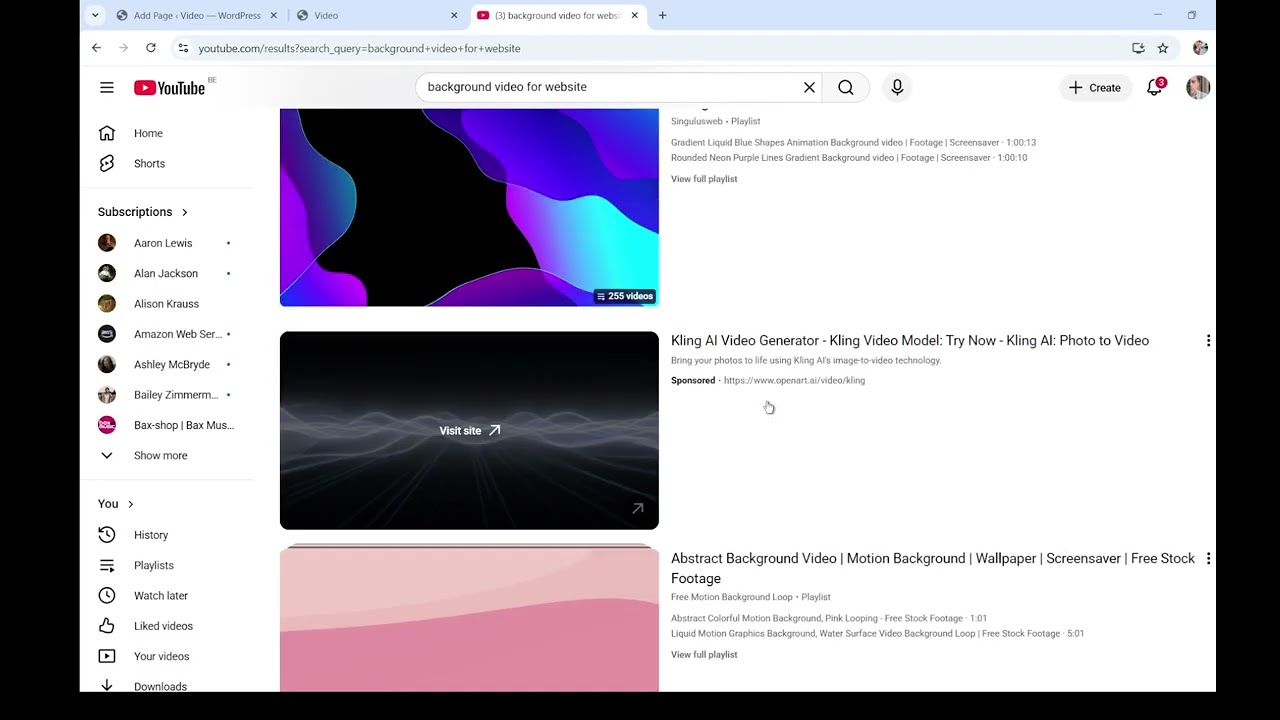Open Kling AI Video Generator title
This screenshot has width=1280, height=720.
(910, 341)
